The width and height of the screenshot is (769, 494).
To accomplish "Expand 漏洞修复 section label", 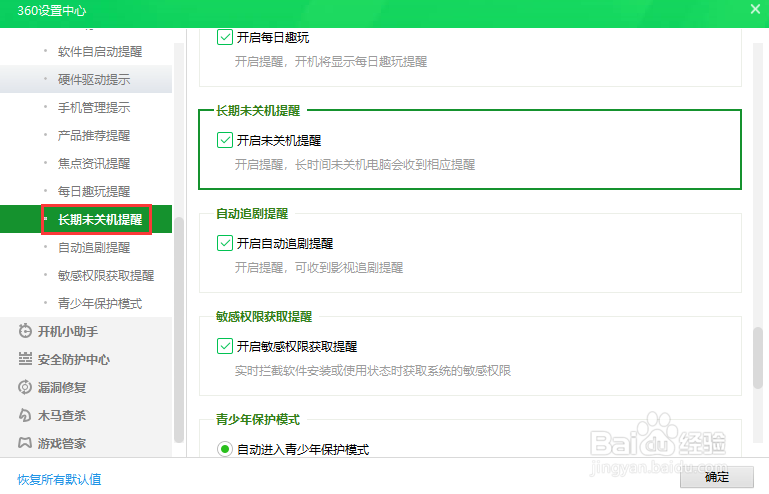I will pos(62,387).
